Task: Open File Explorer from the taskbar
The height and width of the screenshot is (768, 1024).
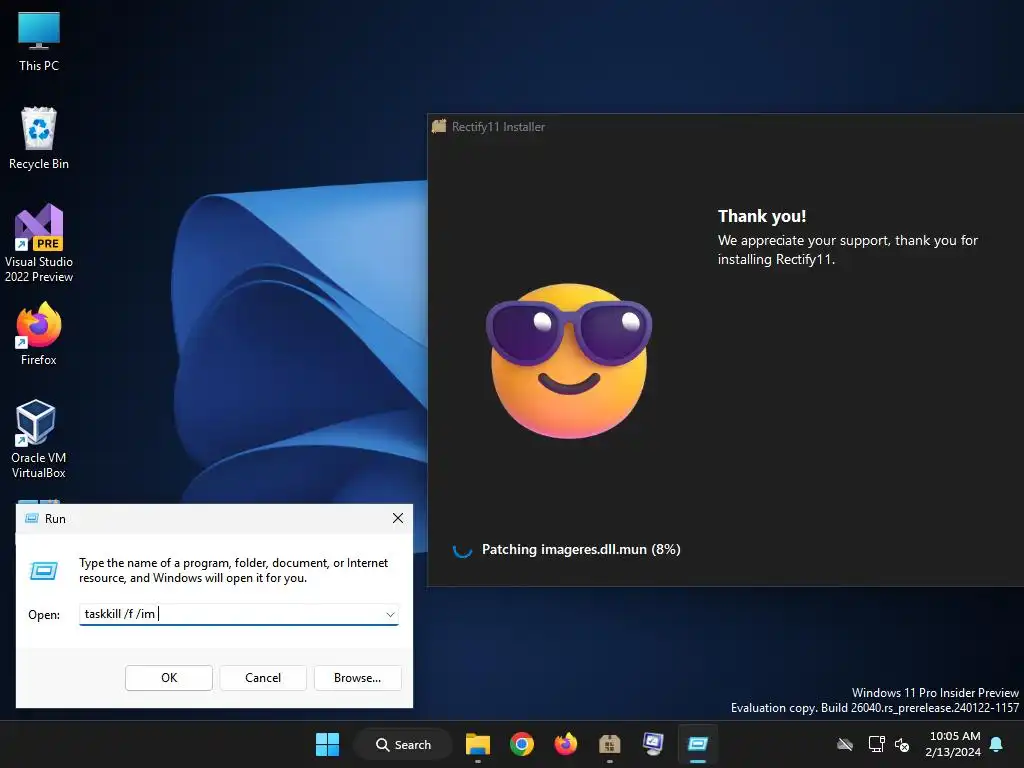Action: coord(478,744)
